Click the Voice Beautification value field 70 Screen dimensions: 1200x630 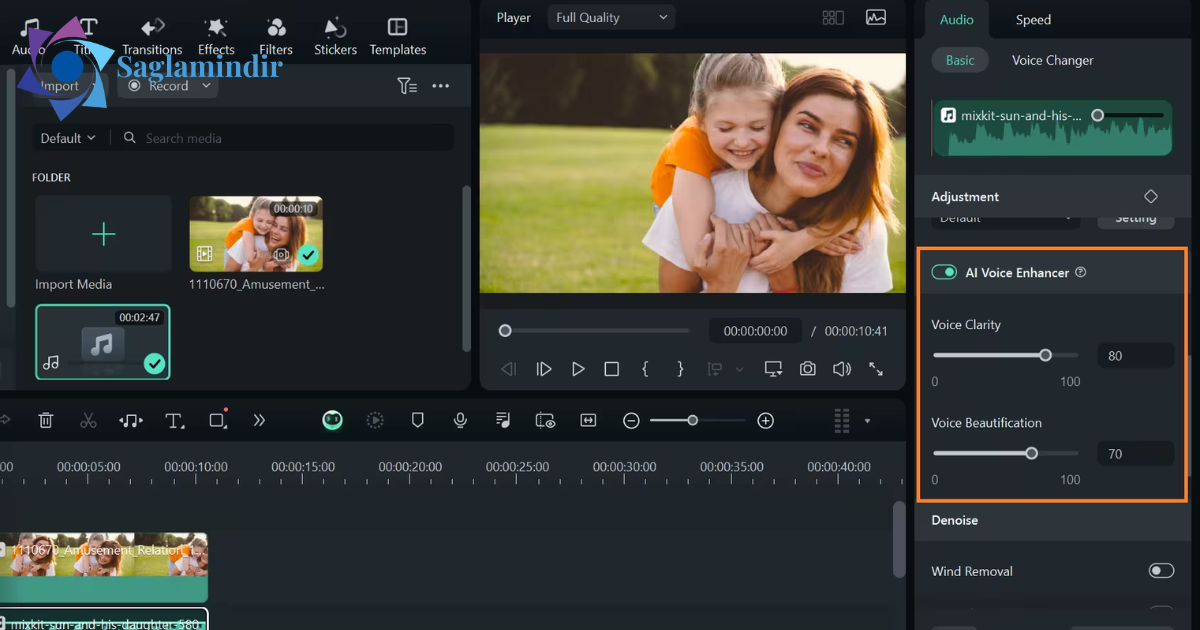click(1135, 454)
